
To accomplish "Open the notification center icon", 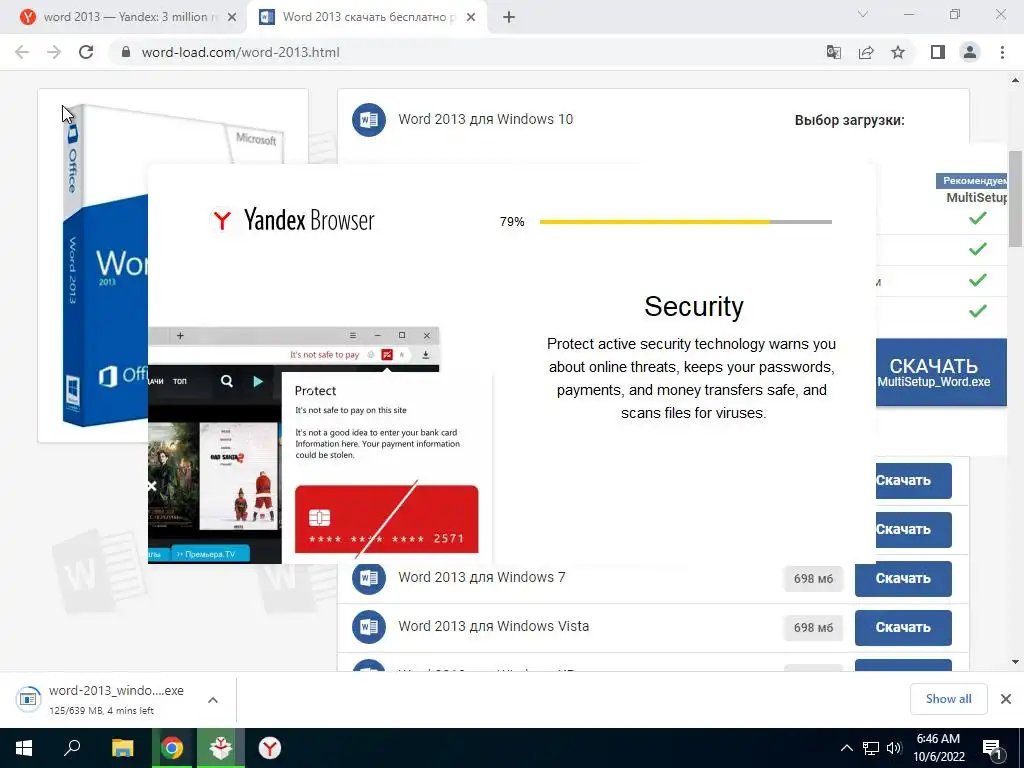I will (x=992, y=750).
